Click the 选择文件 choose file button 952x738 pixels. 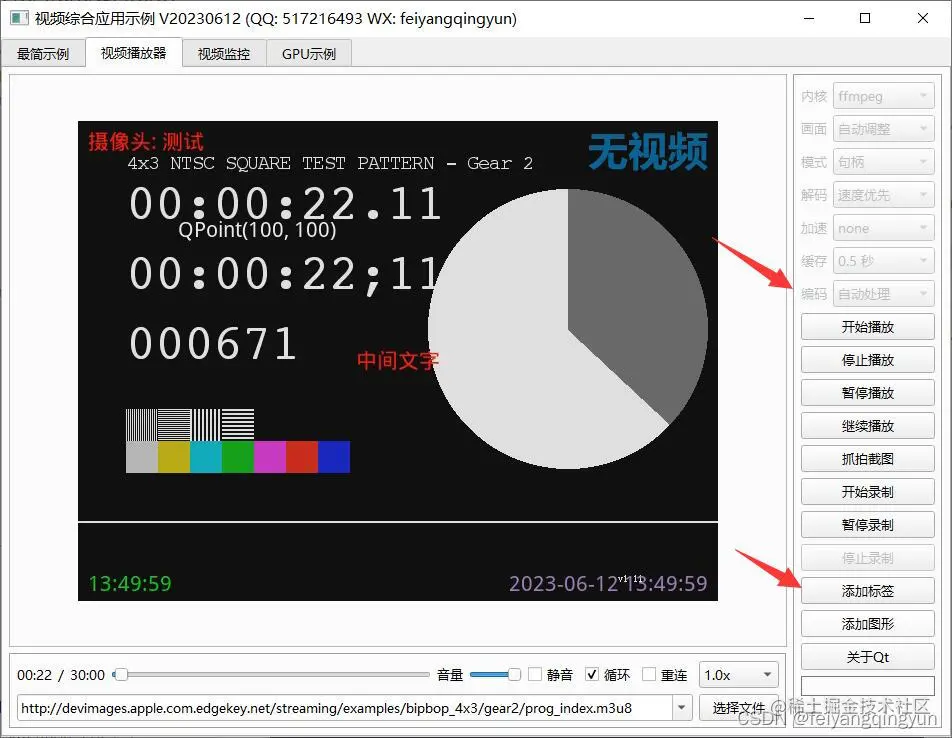pyautogui.click(x=738, y=707)
